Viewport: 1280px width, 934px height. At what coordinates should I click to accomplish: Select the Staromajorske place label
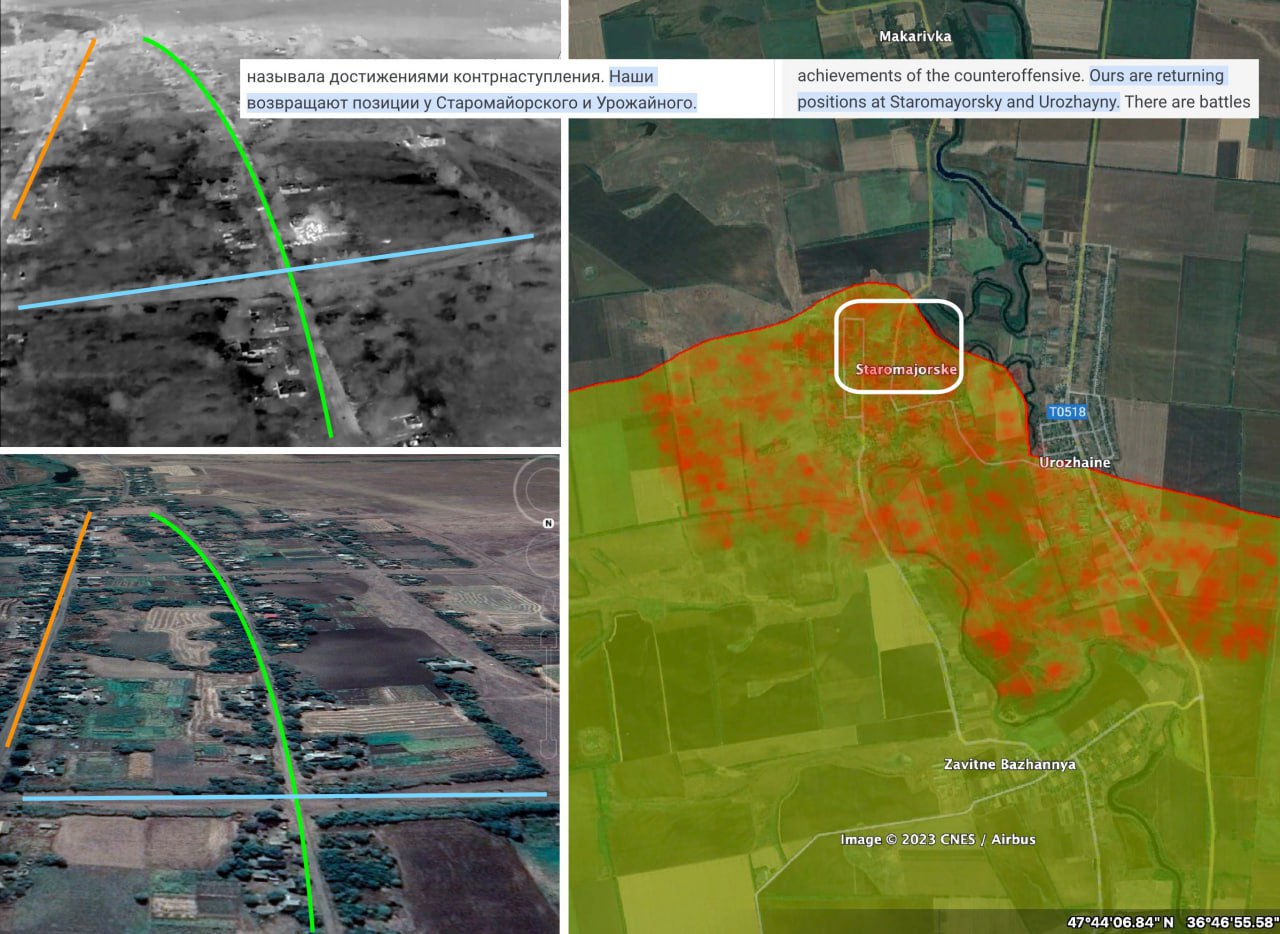(906, 370)
